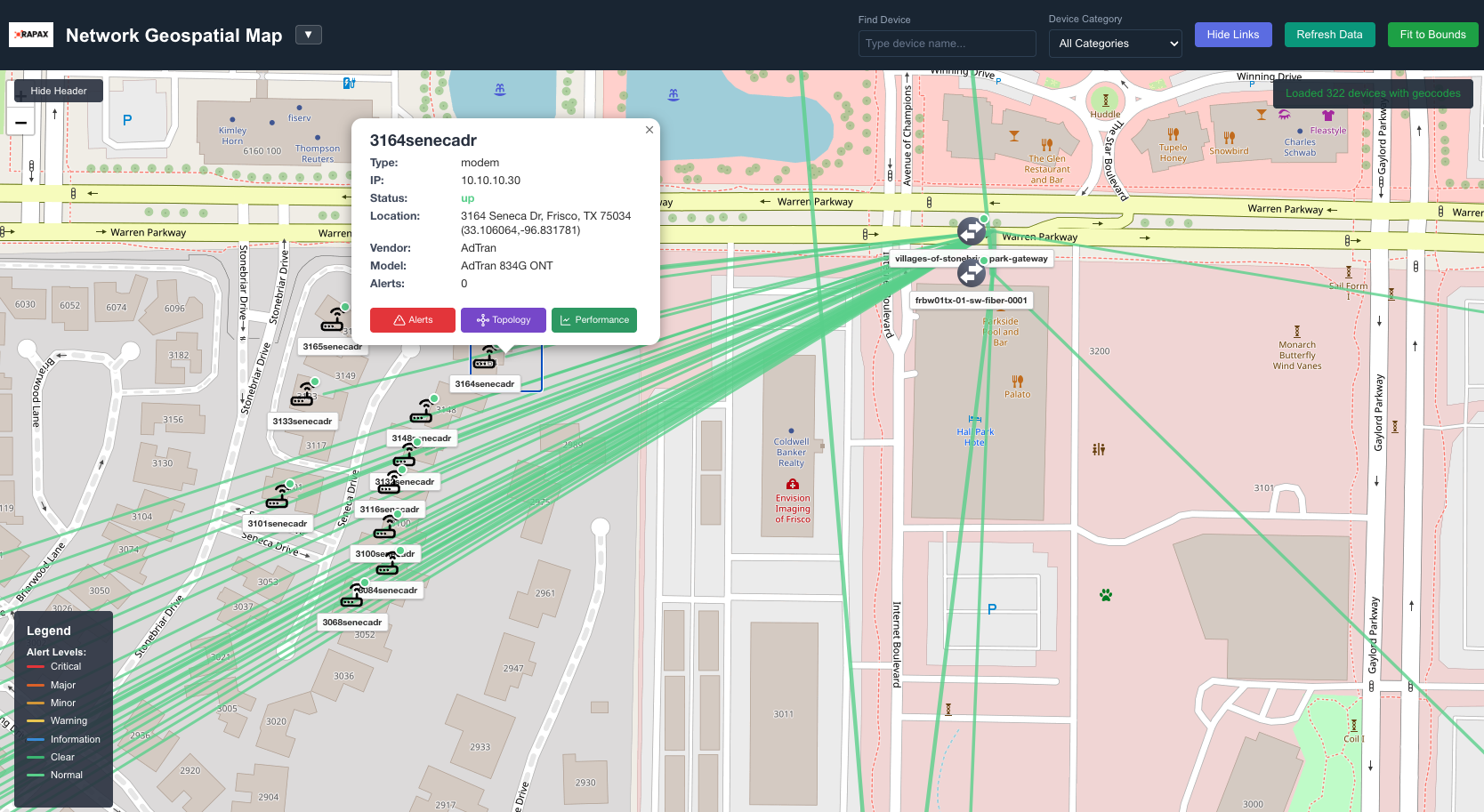Click the Network Geospatial Map title
Screen dimensions: 1484x812
(174, 36)
